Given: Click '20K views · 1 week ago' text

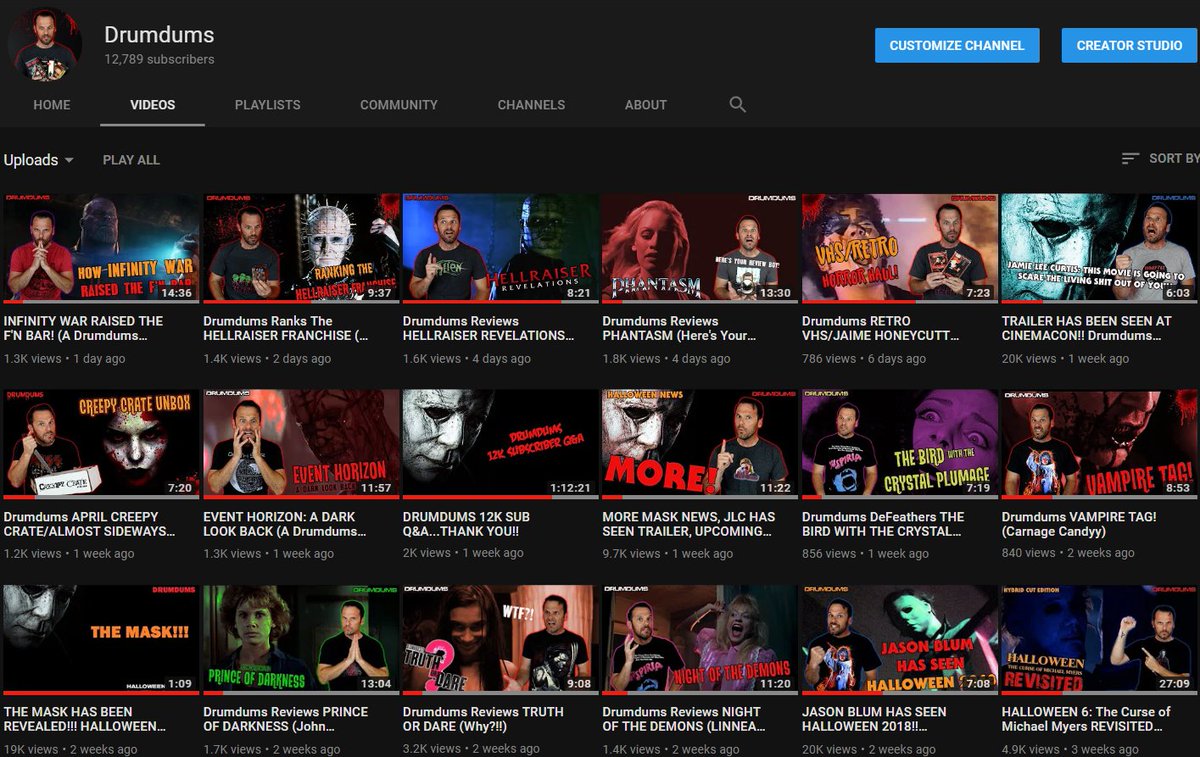Looking at the screenshot, I should 1066,358.
